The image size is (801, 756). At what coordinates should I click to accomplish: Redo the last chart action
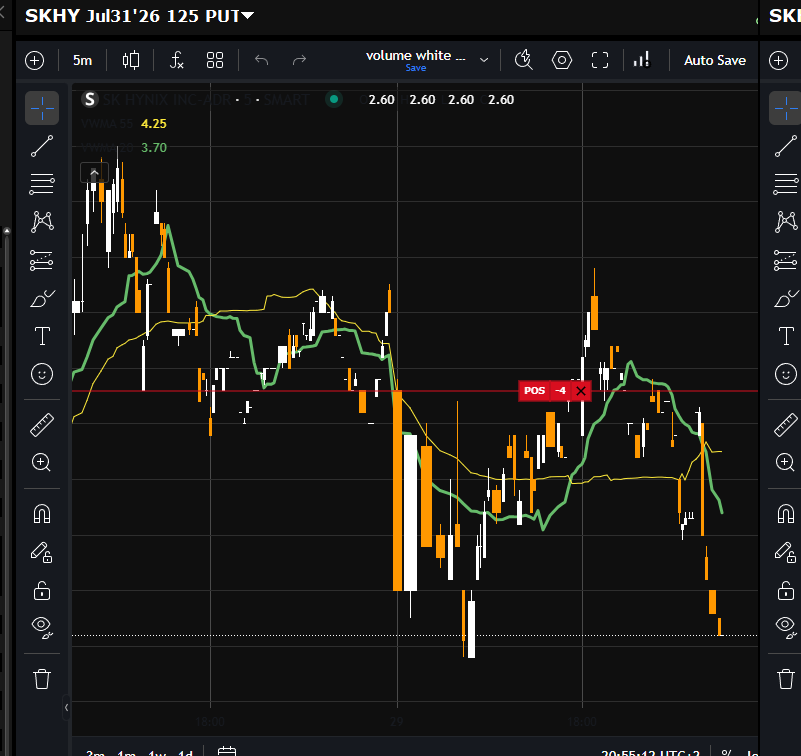(299, 60)
